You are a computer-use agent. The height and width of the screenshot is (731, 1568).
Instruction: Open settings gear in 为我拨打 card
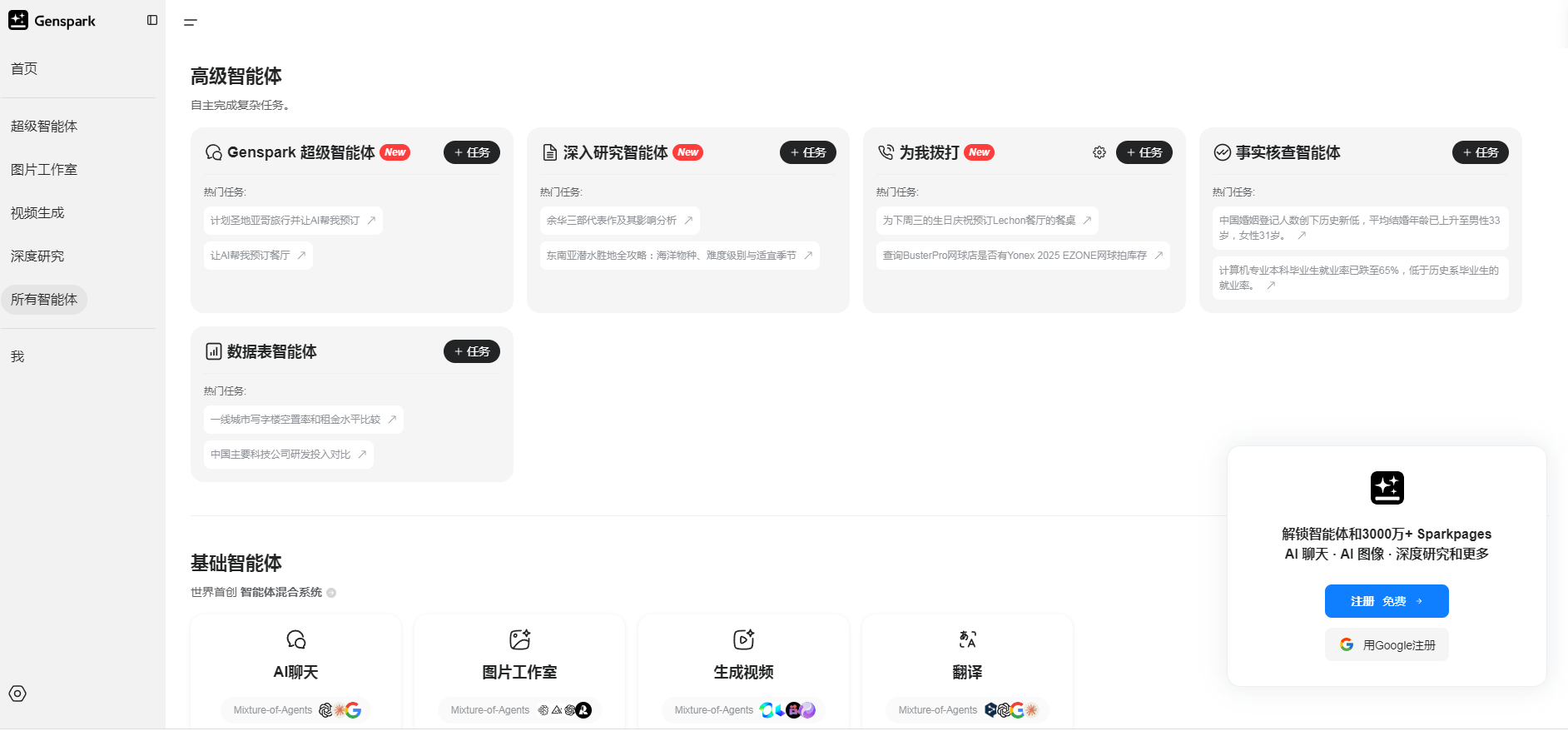1099,152
